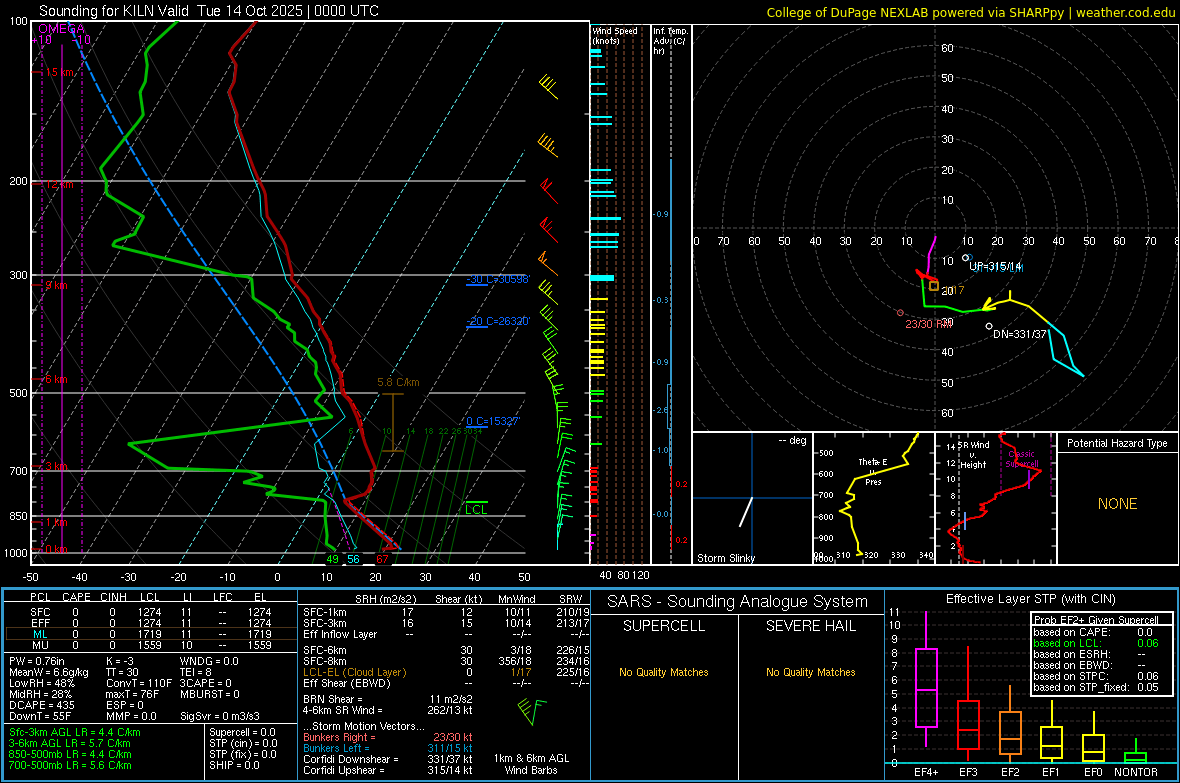The image size is (1180, 783).
Task: Click the Effective Layer STP (with CIN) title
Action: 1030,599
